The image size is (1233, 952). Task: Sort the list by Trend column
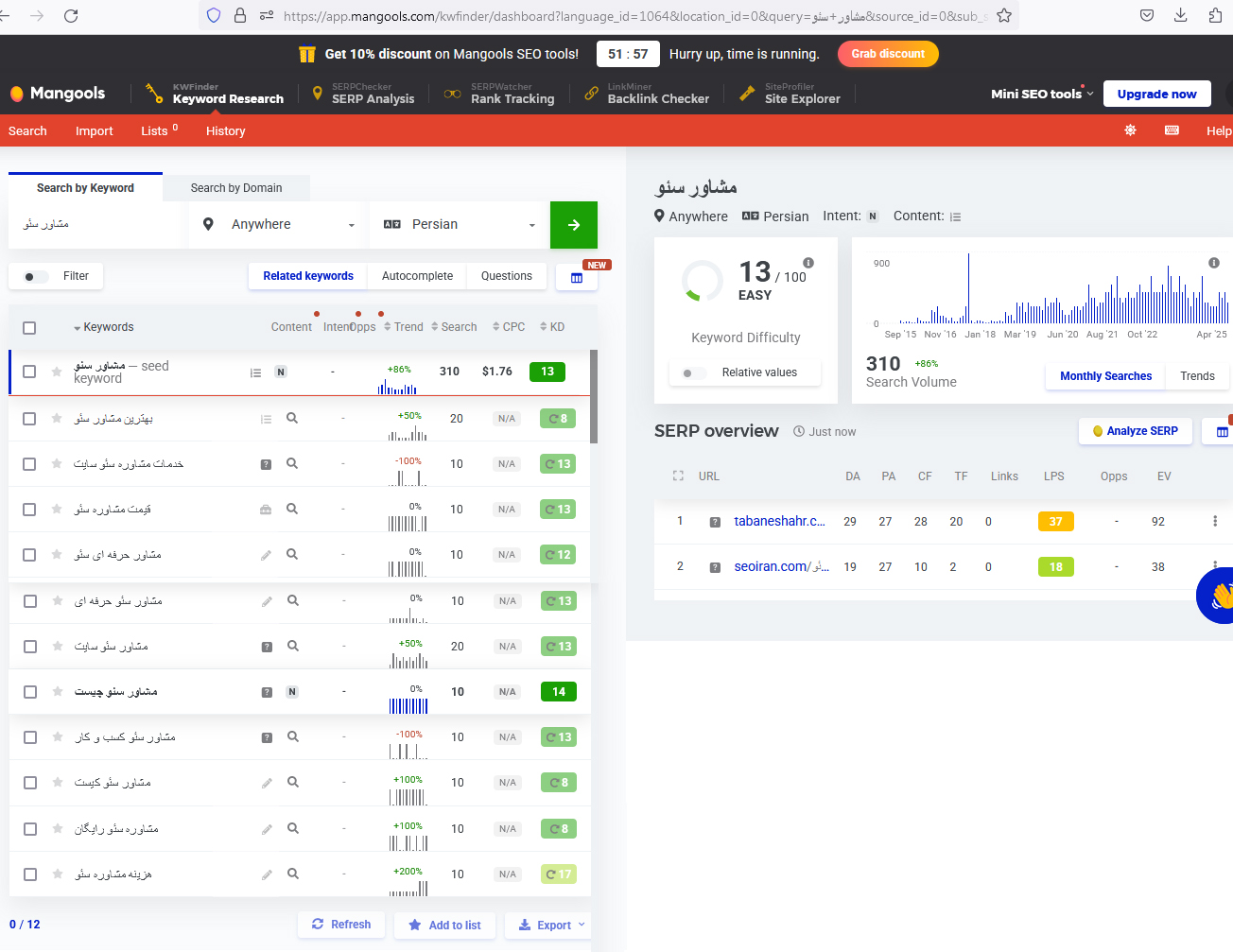point(404,327)
